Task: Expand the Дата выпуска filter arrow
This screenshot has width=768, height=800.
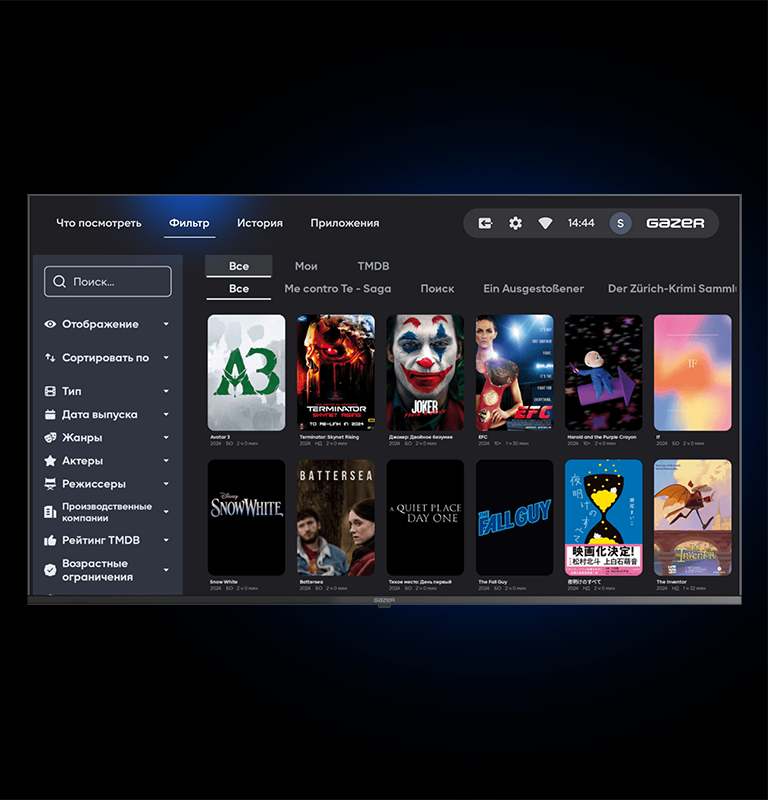Action: 166,414
